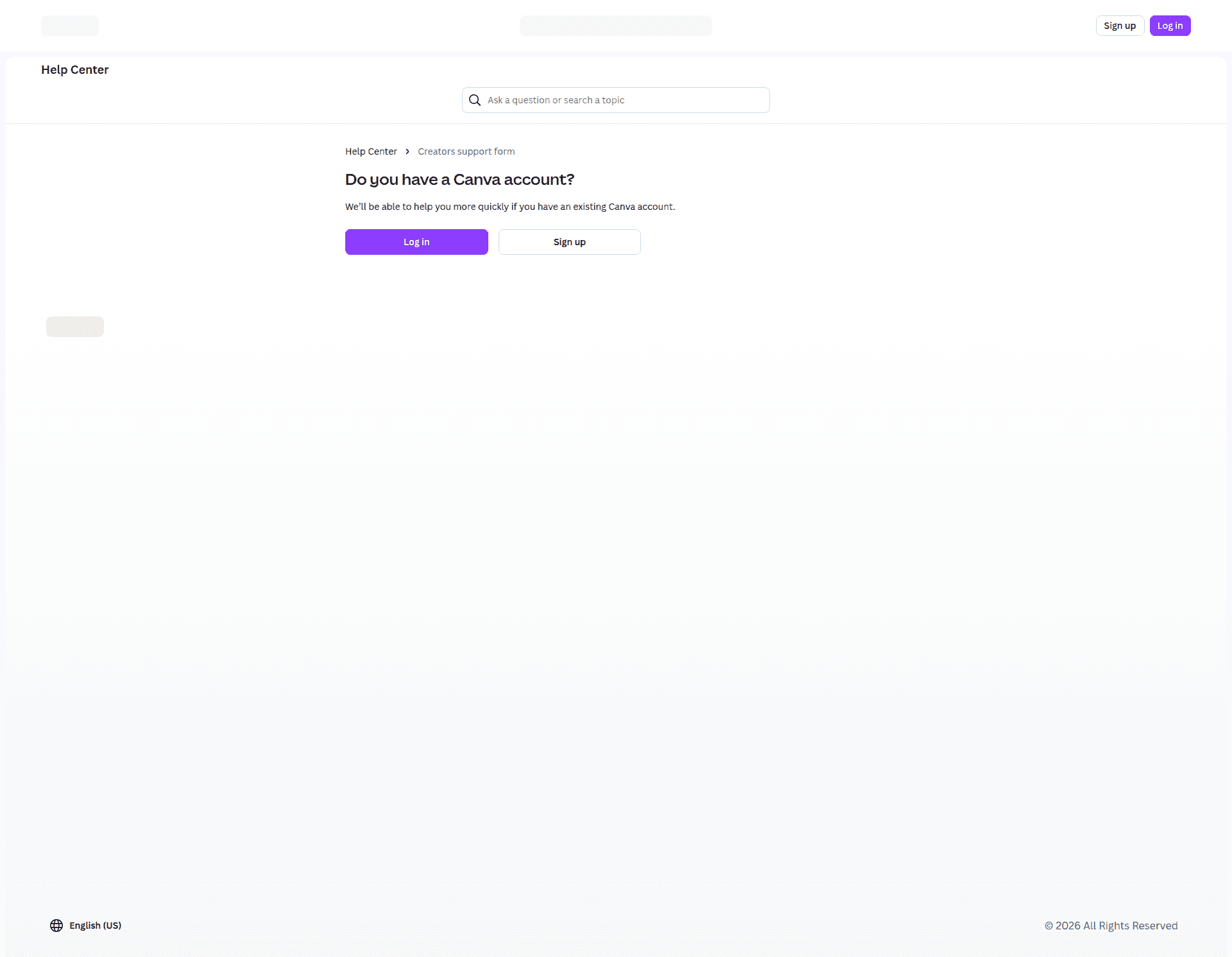Image resolution: width=1232 pixels, height=957 pixels.
Task: Open the English (US) language selector
Action: pyautogui.click(x=85, y=926)
